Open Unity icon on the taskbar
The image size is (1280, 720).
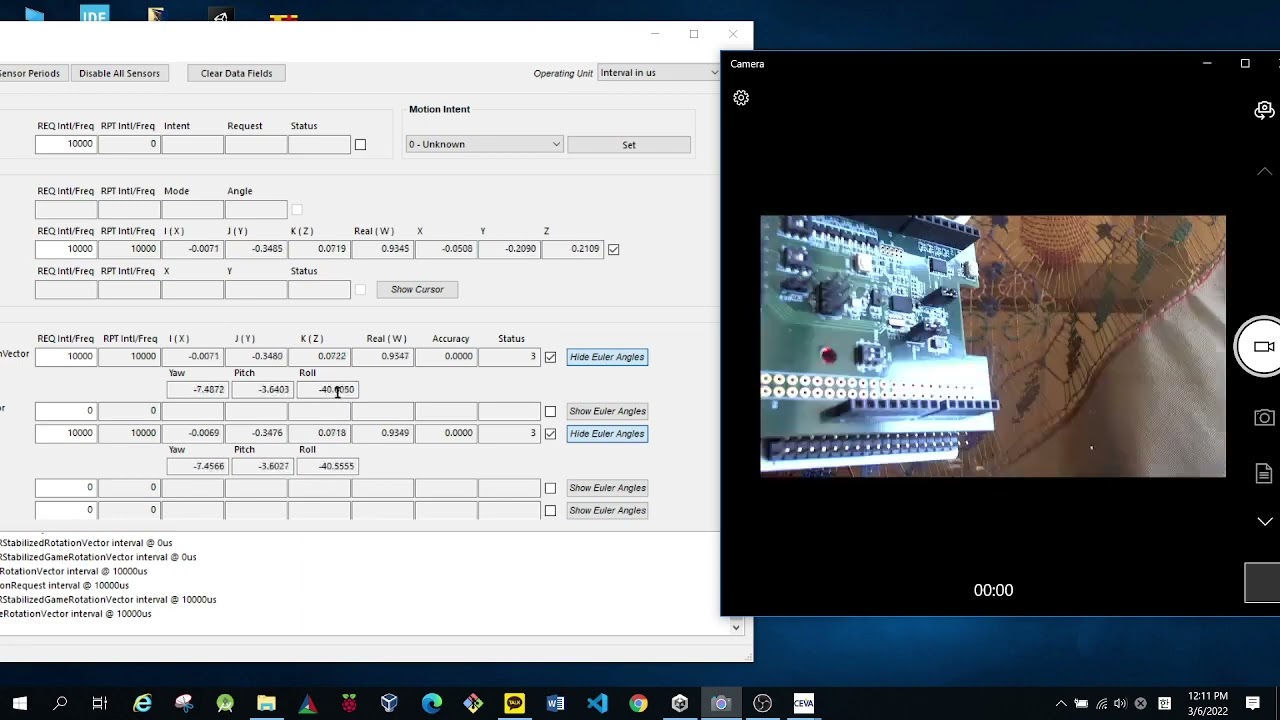click(680, 703)
